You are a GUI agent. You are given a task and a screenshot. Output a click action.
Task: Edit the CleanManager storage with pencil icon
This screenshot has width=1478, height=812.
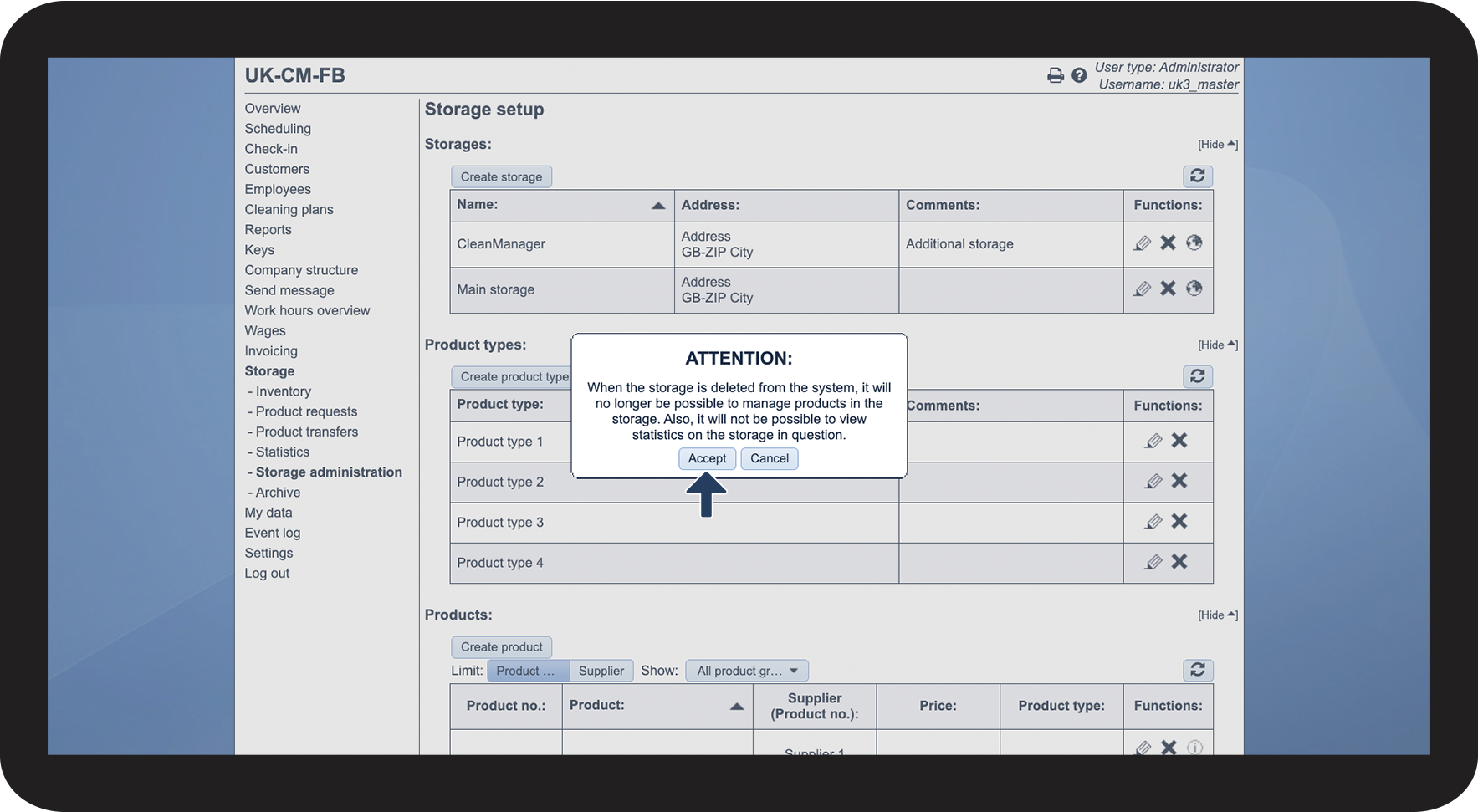click(x=1142, y=243)
